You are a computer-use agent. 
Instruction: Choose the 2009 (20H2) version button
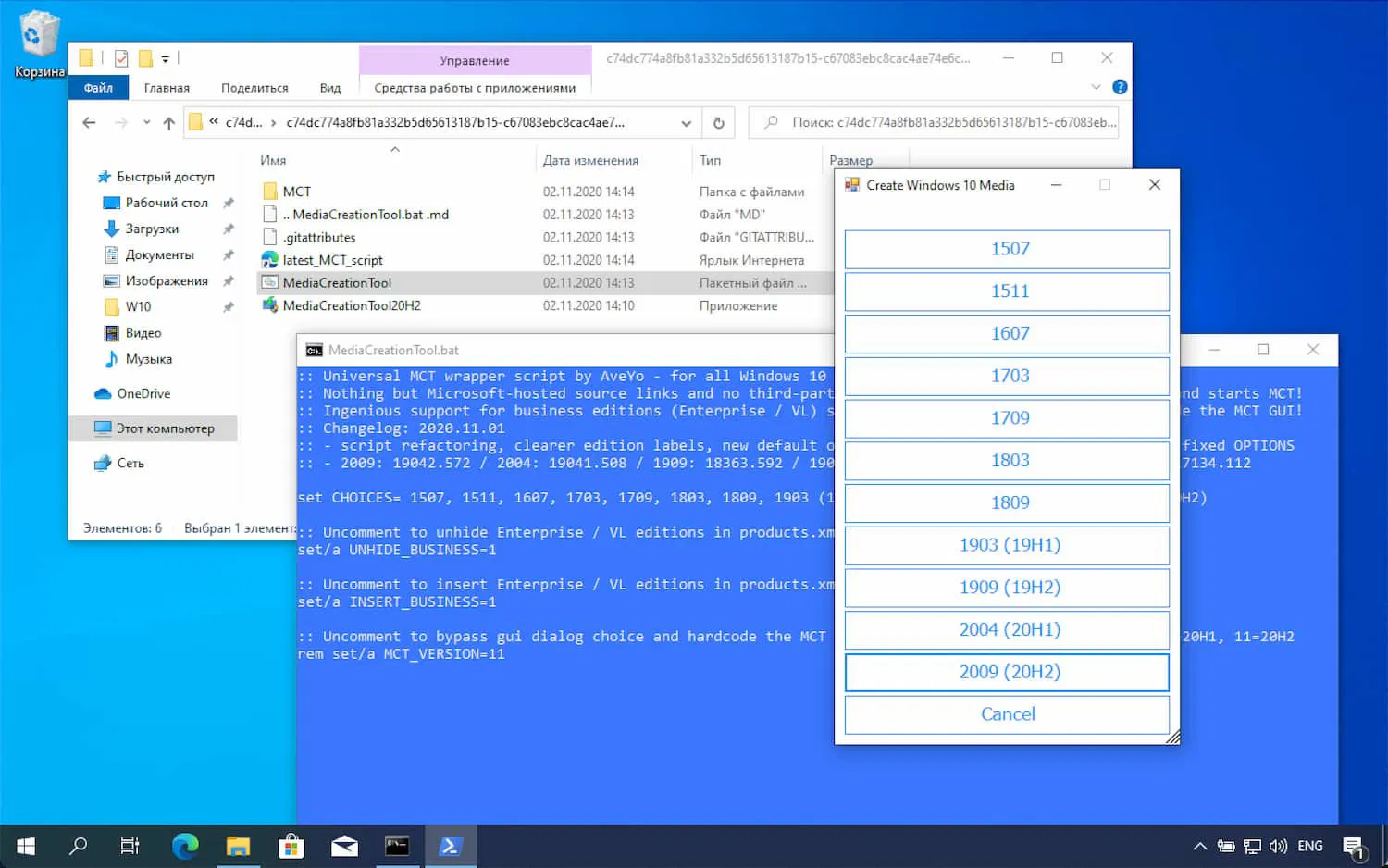coord(1007,672)
